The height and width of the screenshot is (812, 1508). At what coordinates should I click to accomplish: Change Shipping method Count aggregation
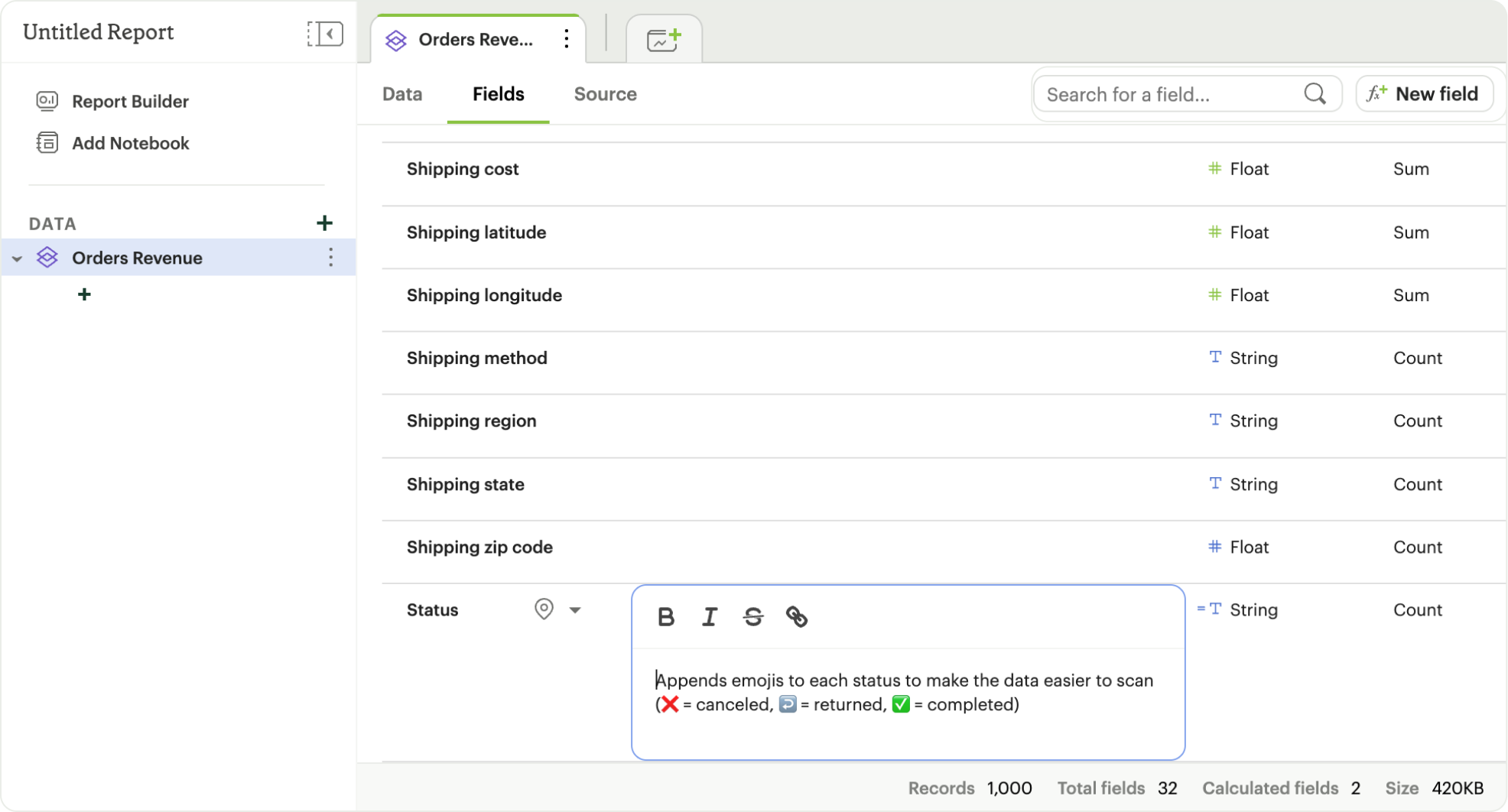[x=1418, y=358]
